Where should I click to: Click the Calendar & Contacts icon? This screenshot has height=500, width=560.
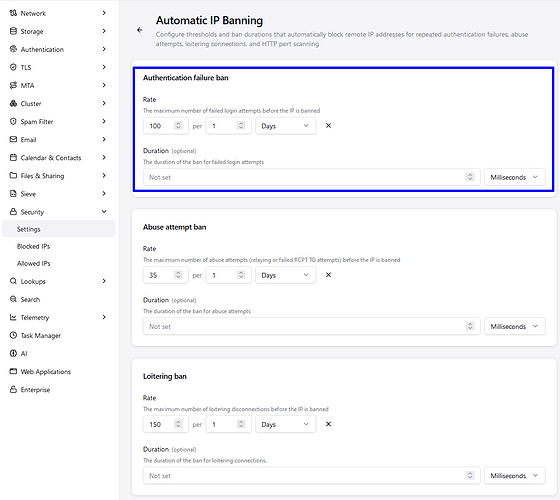click(x=13, y=158)
